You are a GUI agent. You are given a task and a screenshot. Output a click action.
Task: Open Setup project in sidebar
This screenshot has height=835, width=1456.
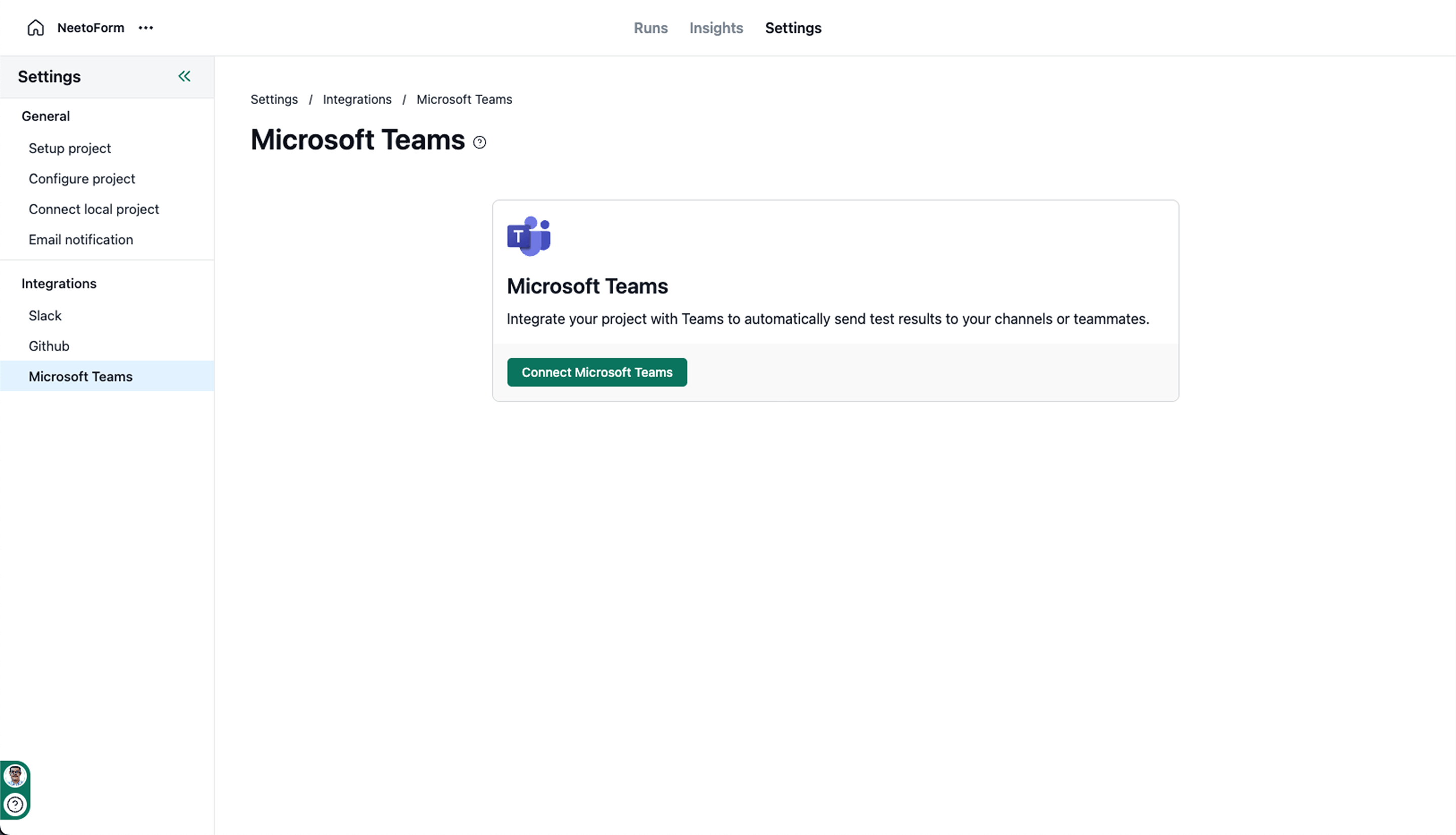point(69,148)
